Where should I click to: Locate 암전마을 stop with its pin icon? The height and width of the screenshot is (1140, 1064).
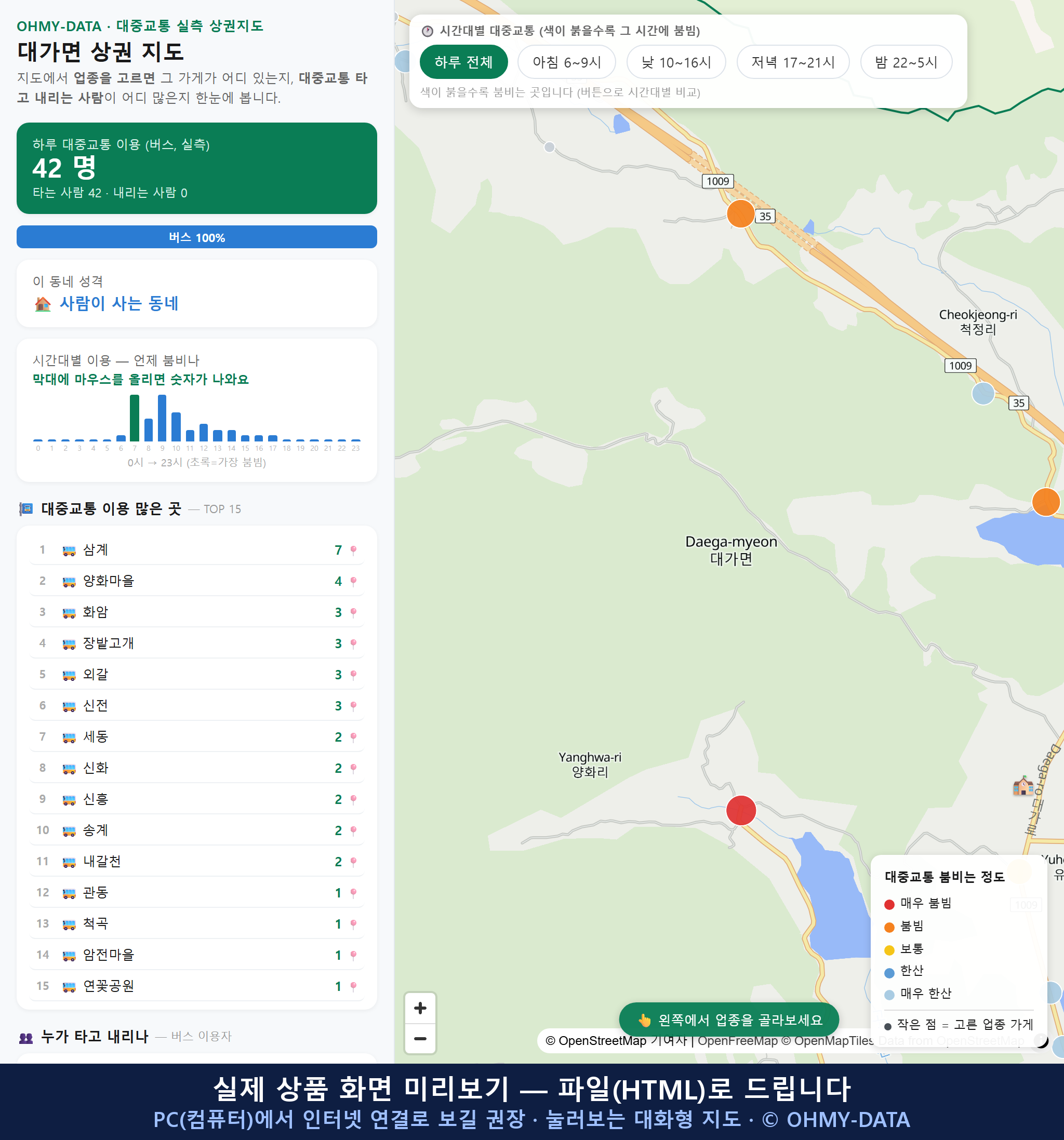click(353, 955)
